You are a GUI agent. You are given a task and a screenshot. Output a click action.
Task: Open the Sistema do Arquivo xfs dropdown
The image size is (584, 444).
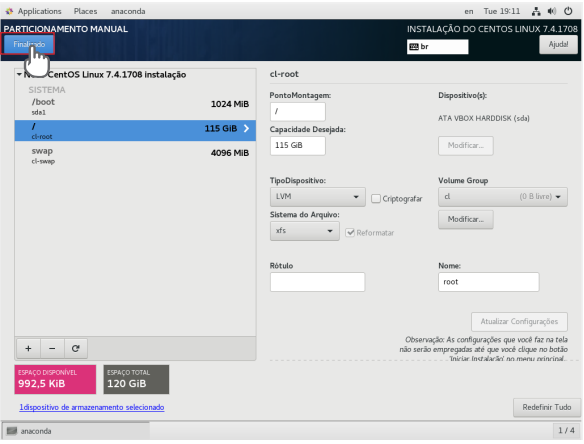pyautogui.click(x=305, y=231)
